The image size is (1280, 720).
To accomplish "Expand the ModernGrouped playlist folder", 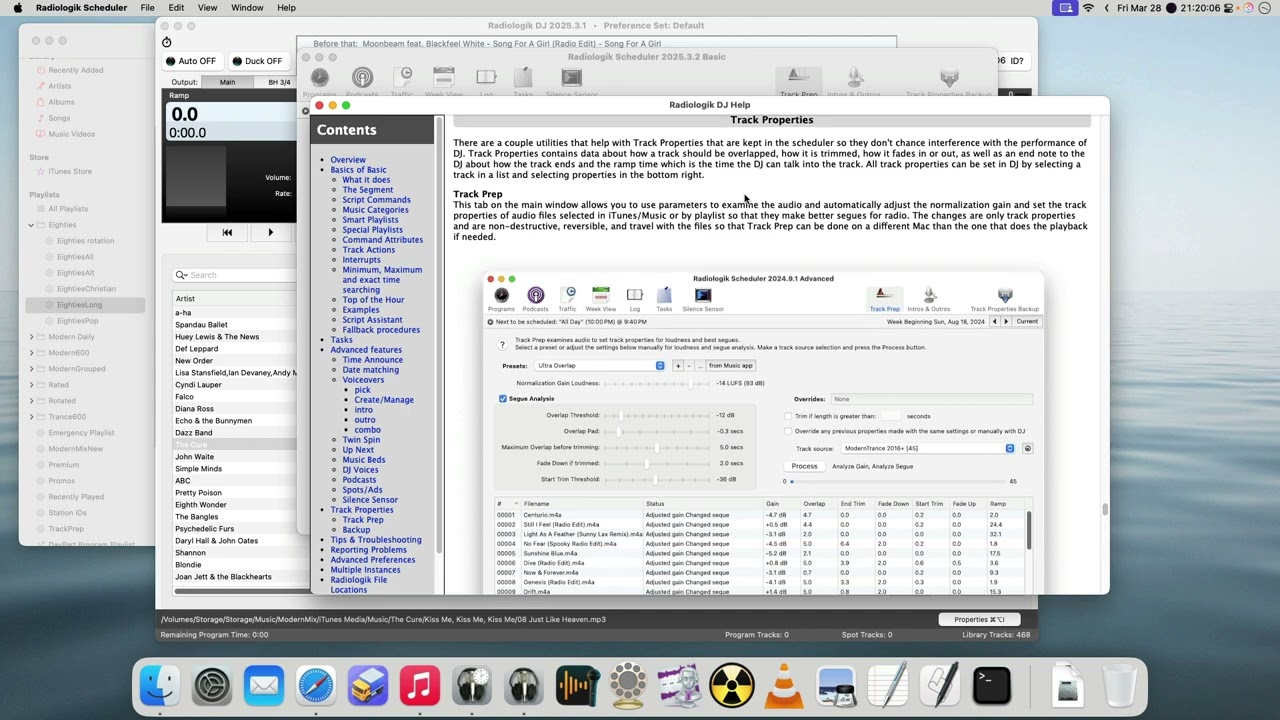I will (x=31, y=369).
